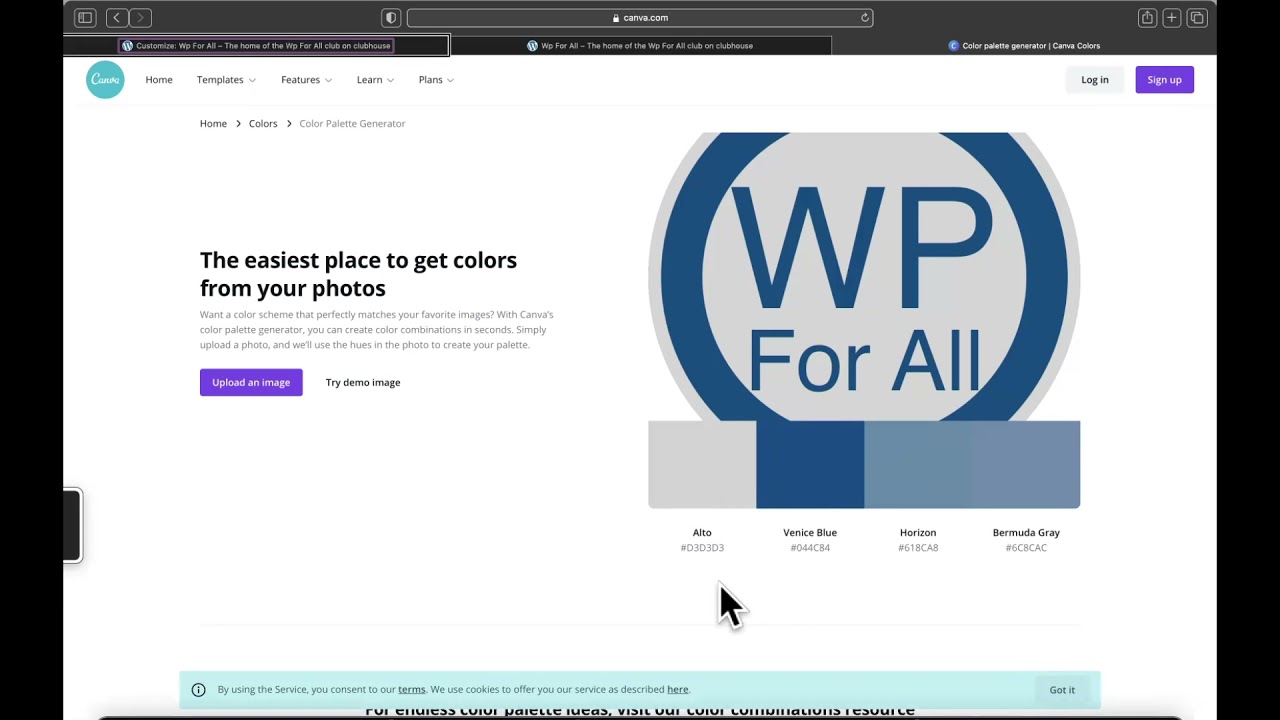Screen dimensions: 1280x720
Task: Click the Alto color name
Action: 702,532
